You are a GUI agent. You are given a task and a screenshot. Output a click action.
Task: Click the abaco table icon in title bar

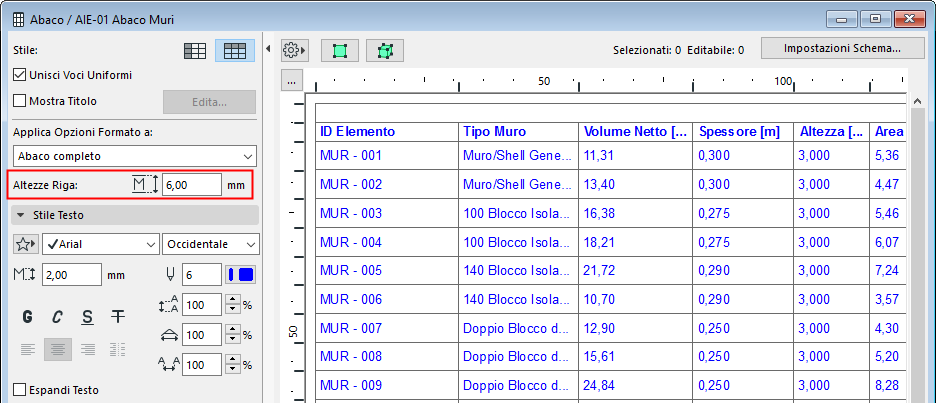[x=19, y=20]
